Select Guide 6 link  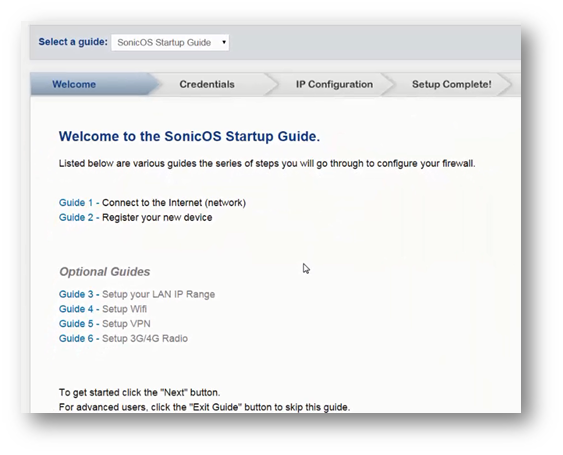(76, 338)
